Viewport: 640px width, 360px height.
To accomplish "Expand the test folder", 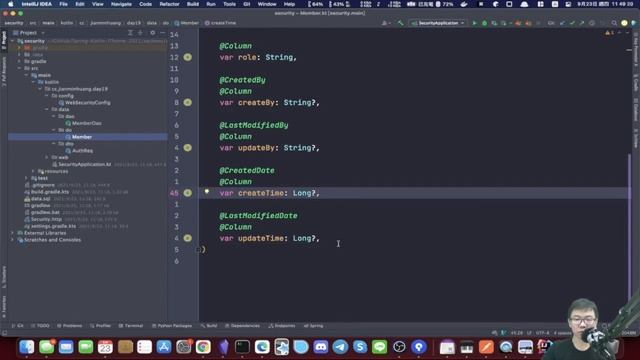I will pos(27,178).
